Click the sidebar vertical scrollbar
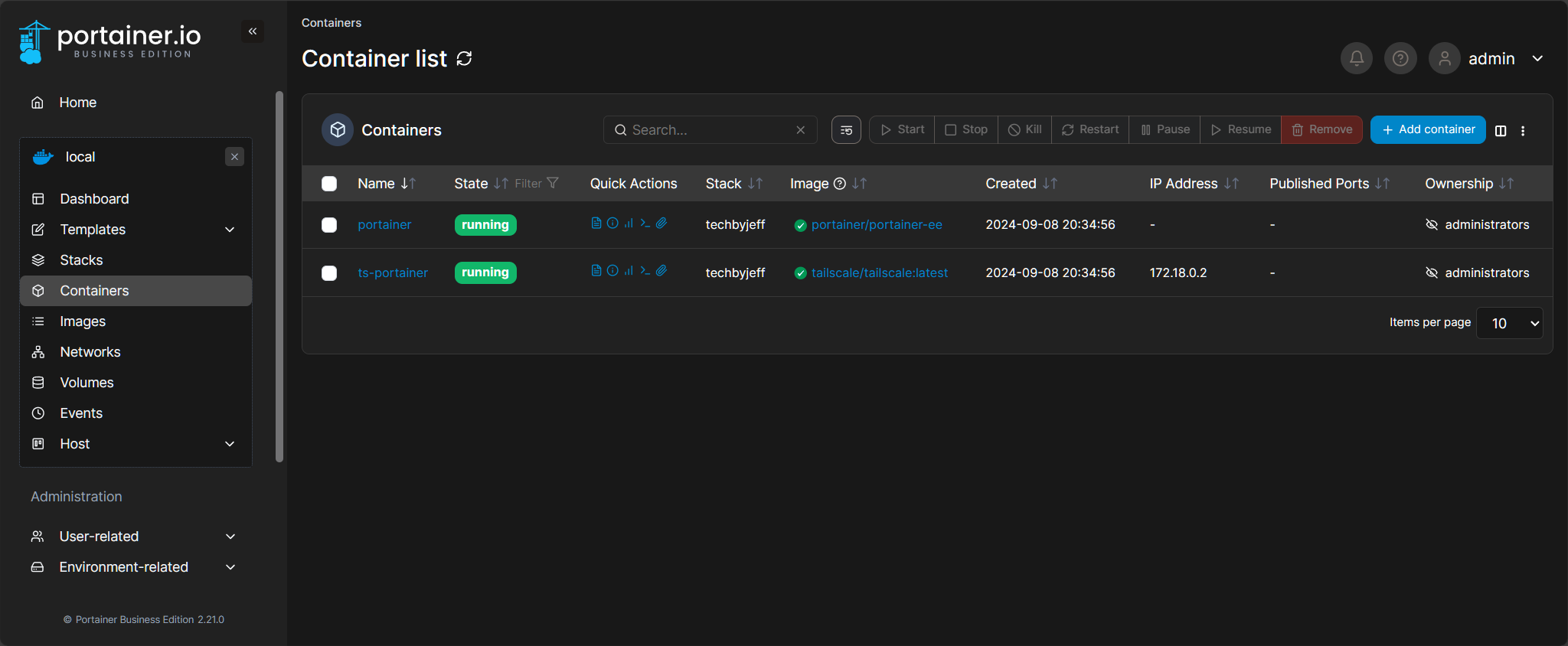 pyautogui.click(x=279, y=277)
